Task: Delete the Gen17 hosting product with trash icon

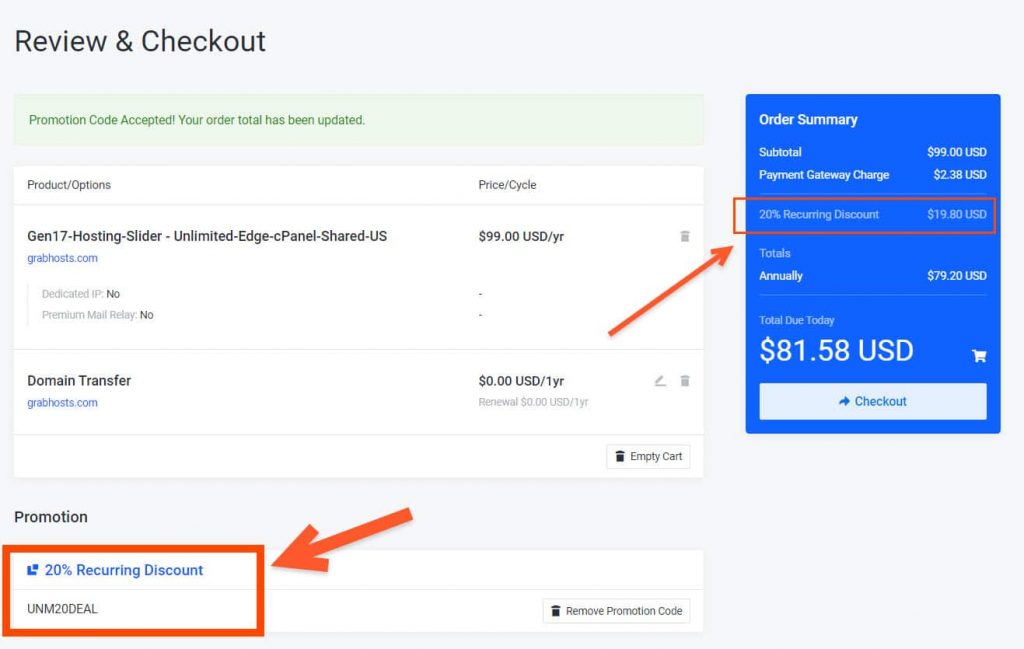Action: pyautogui.click(x=685, y=237)
